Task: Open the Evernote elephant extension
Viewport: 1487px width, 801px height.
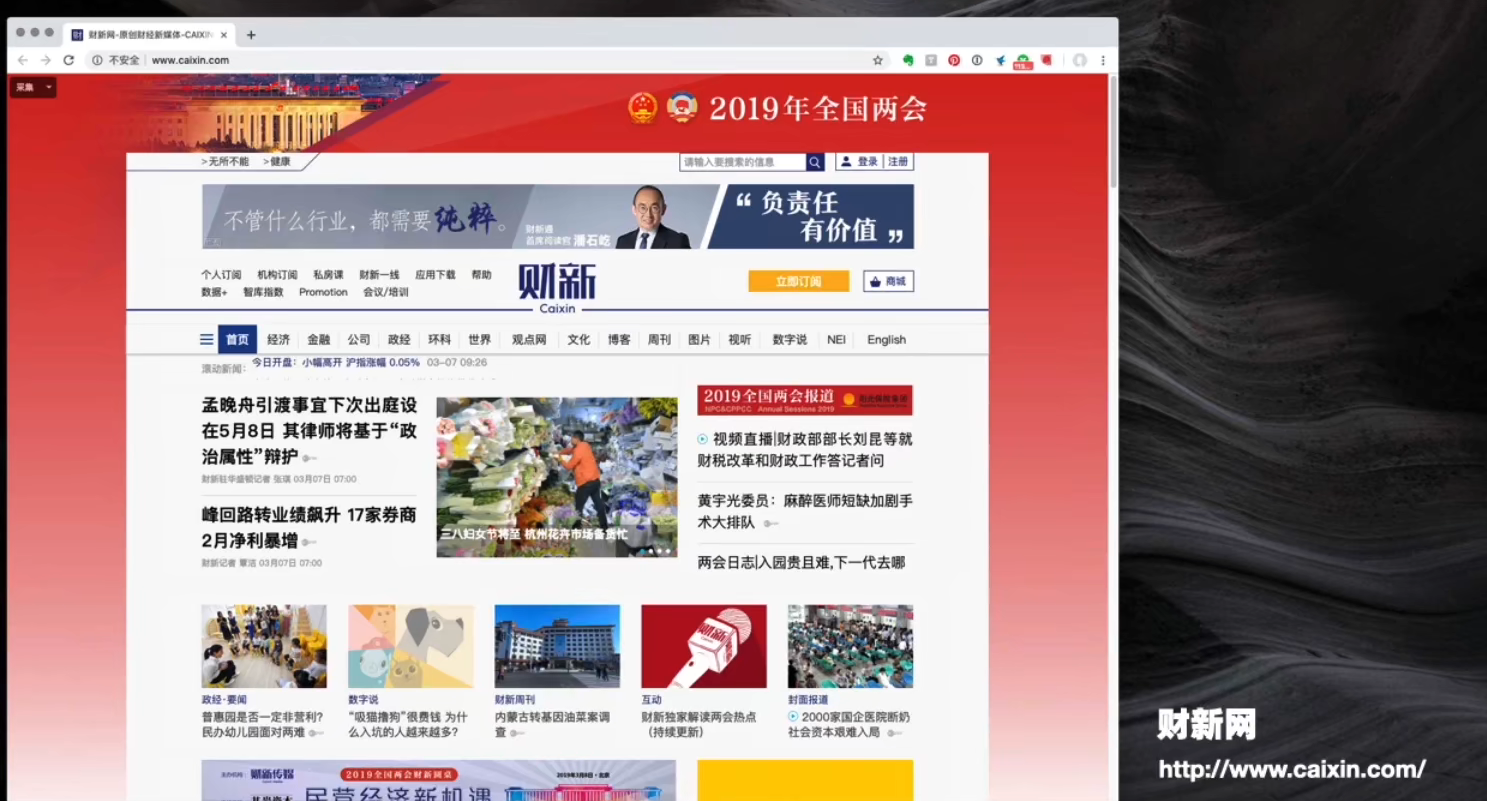Action: tap(908, 60)
